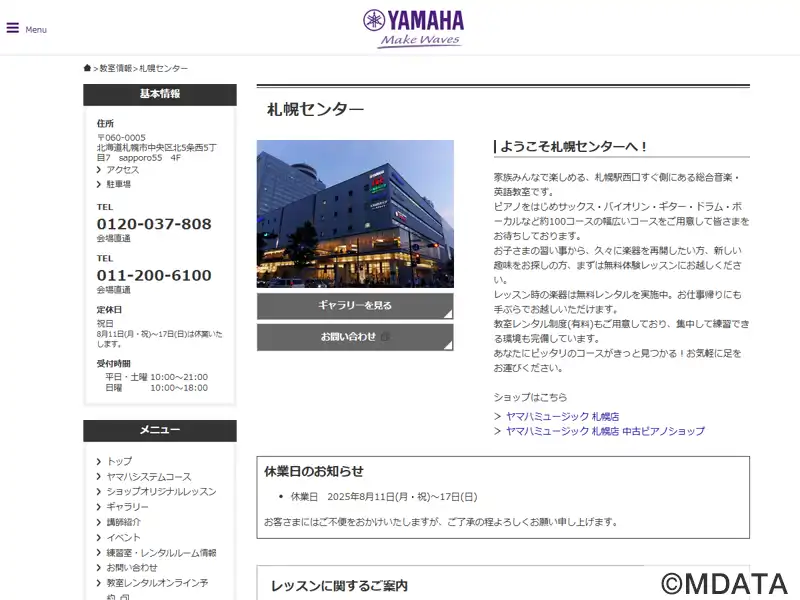Click 平日・土曜 10:00～21:00 hours text
The width and height of the screenshot is (800, 600).
click(157, 377)
